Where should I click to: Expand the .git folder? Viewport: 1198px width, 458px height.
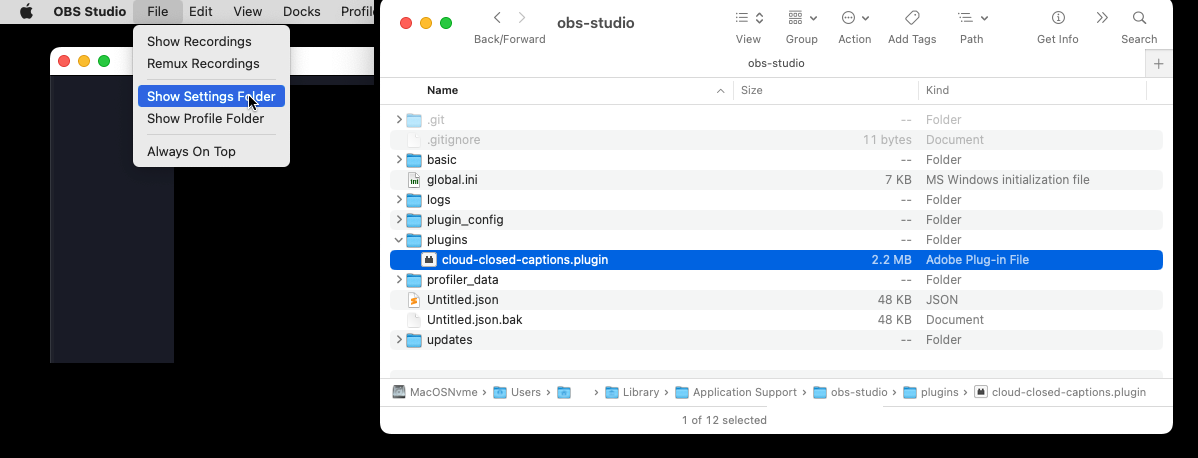399,120
